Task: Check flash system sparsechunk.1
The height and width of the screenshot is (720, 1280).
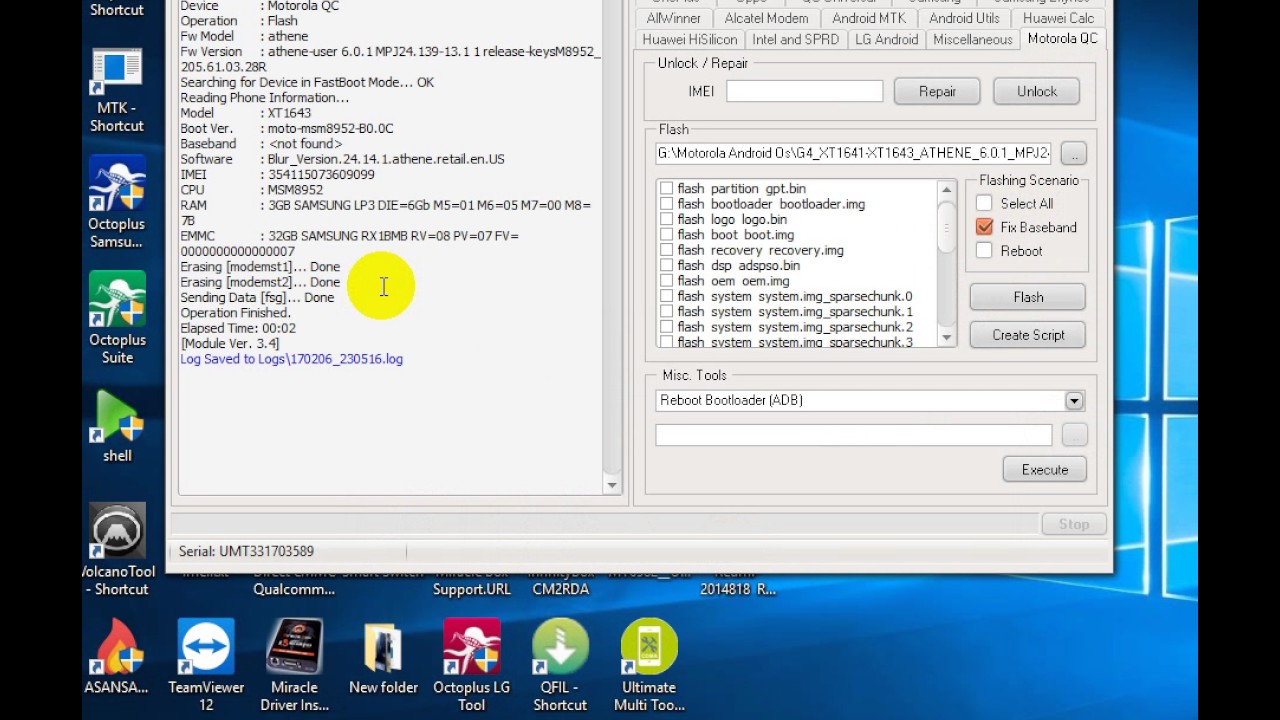Action: point(666,312)
